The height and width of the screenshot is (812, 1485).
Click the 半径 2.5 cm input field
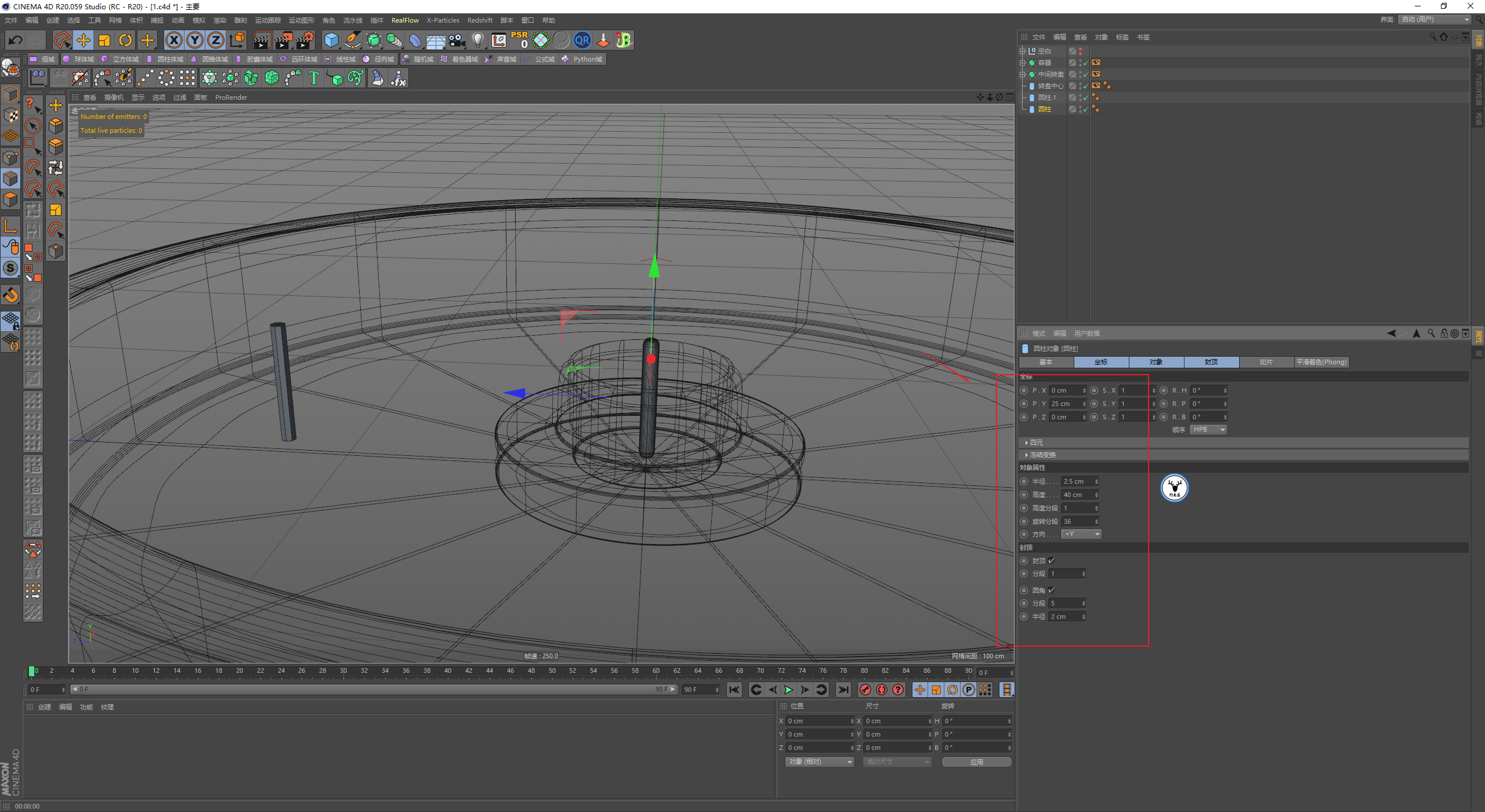(1078, 481)
